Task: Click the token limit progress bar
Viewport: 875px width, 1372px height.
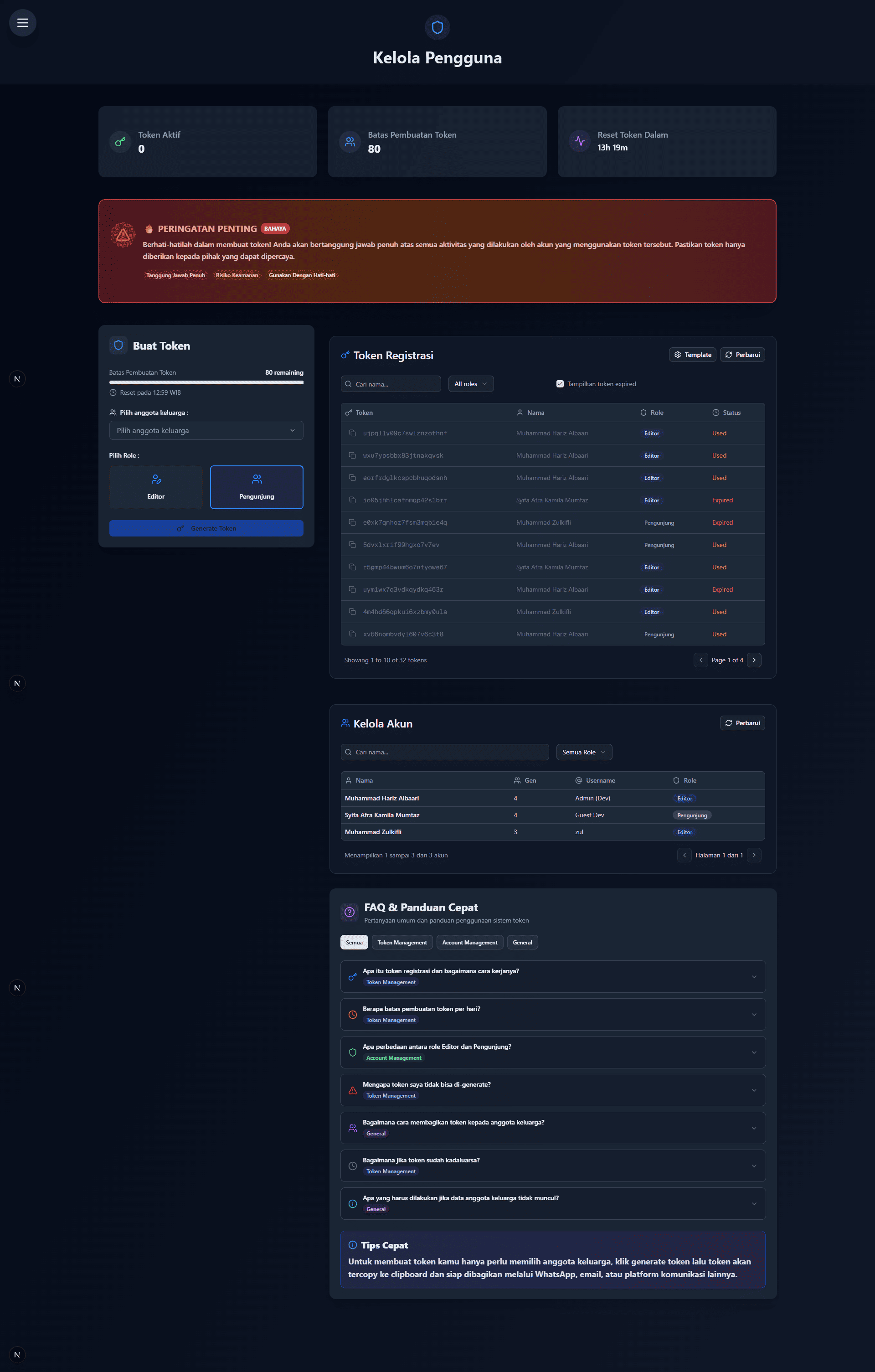Action: tap(206, 382)
